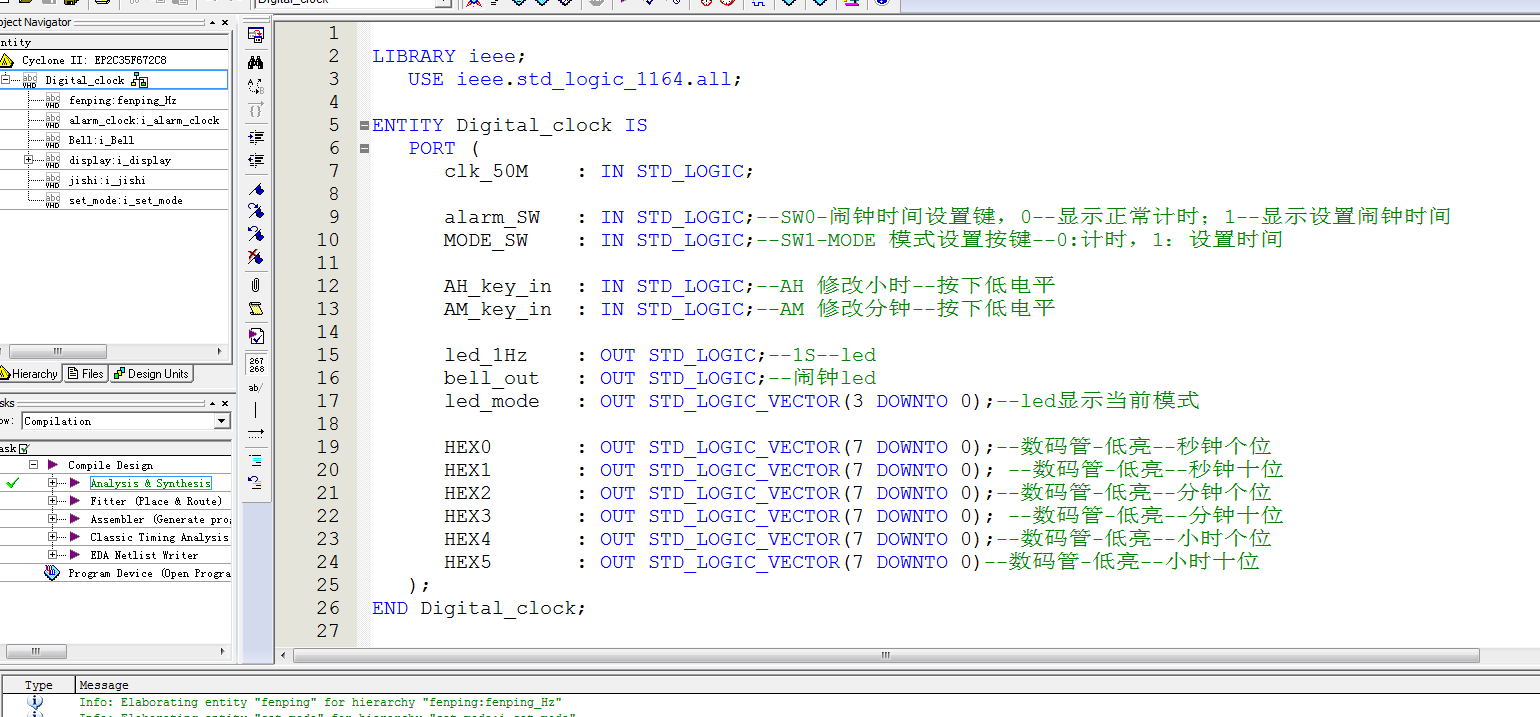Expand the EDA Netlist Writer task
The width and height of the screenshot is (1540, 717).
pyautogui.click(x=53, y=555)
